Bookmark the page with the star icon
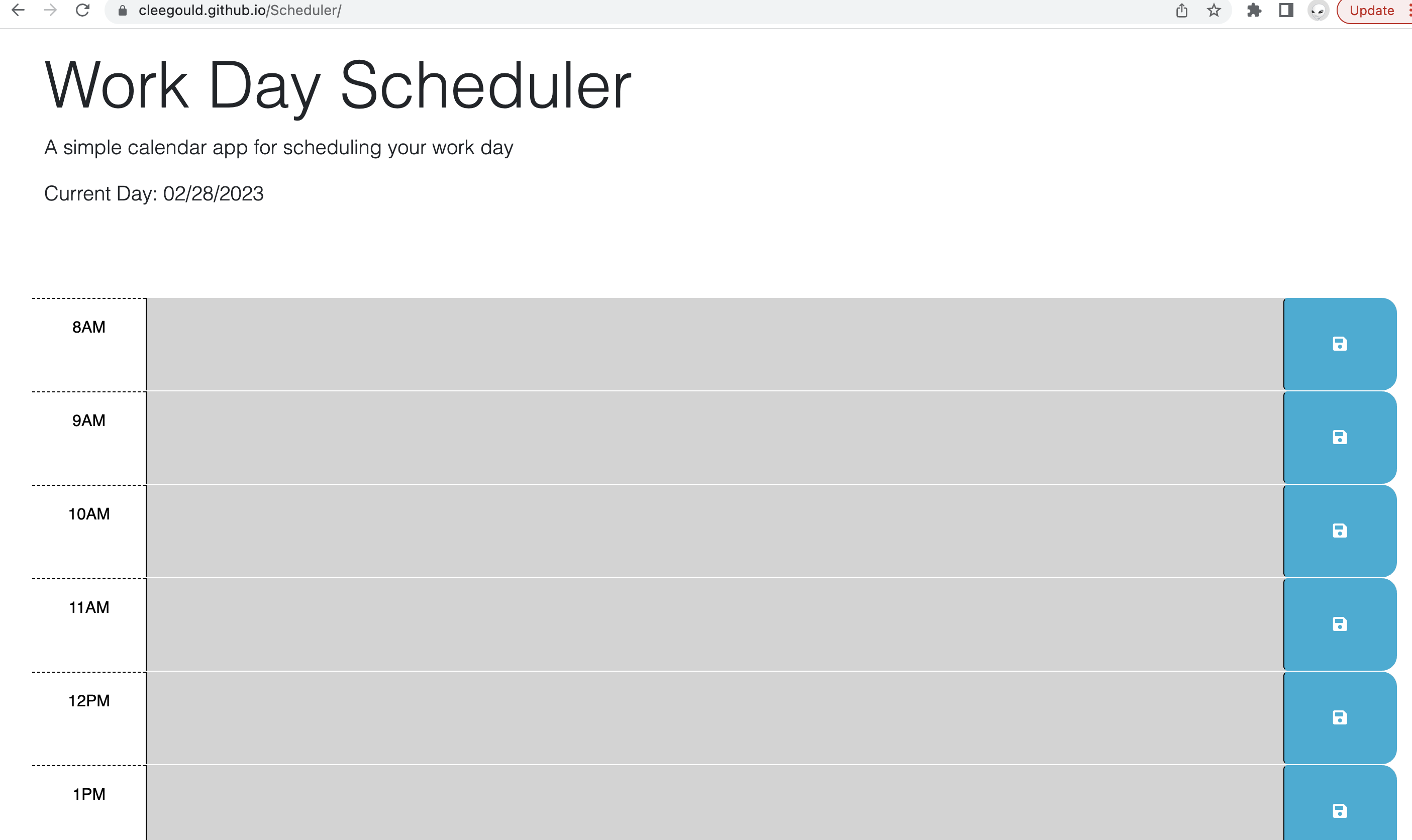Image resolution: width=1412 pixels, height=840 pixels. point(1214,10)
